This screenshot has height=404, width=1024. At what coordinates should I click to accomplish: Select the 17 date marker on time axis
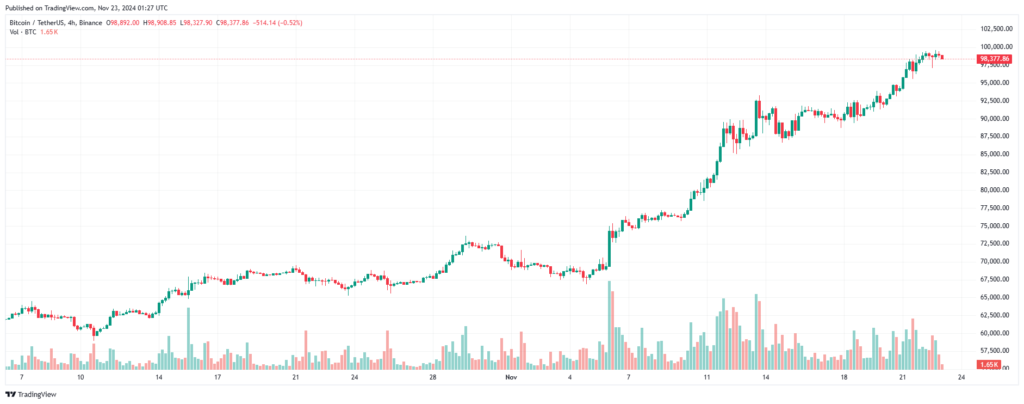click(217, 377)
